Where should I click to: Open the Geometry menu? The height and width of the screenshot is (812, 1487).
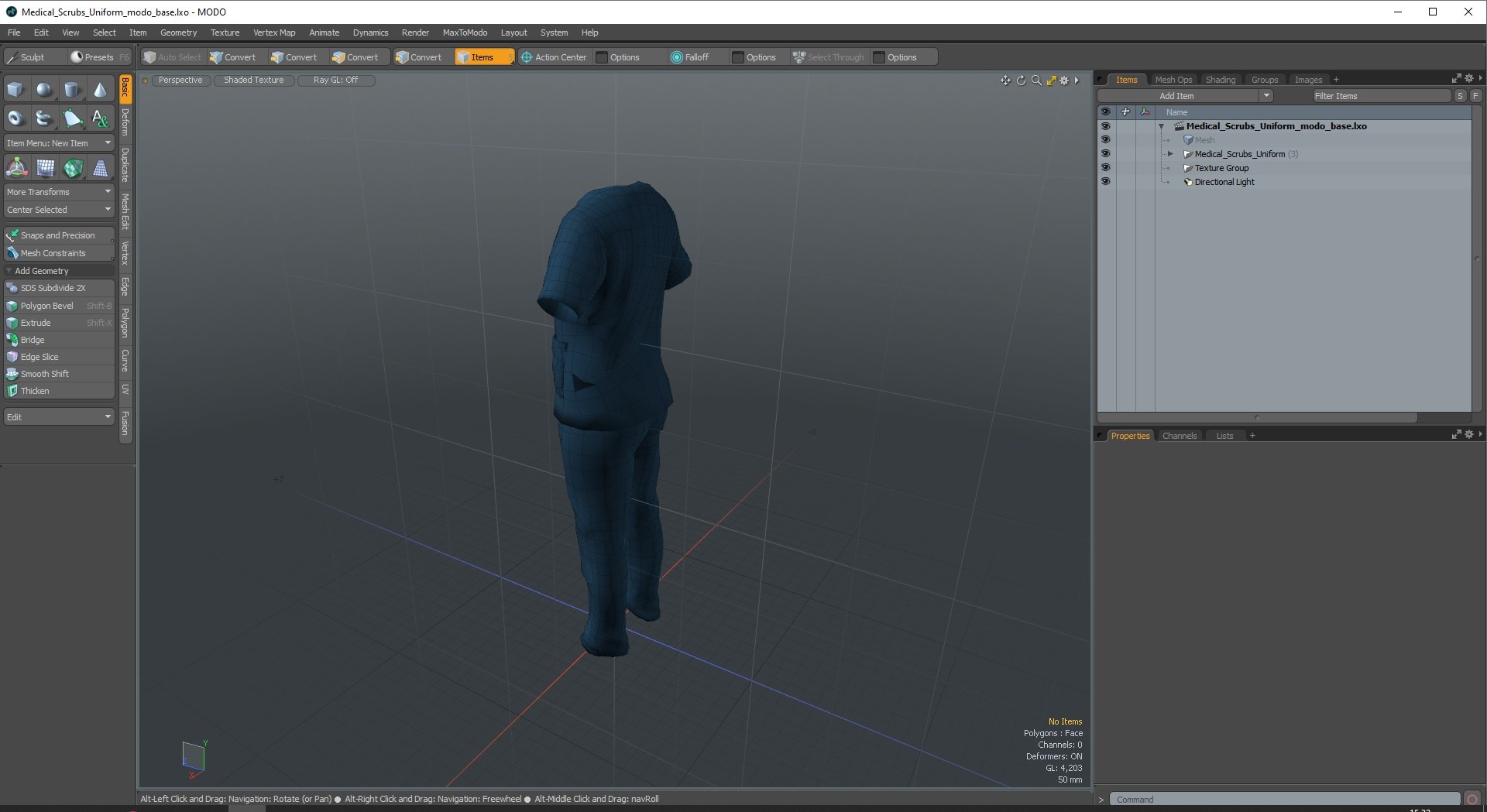tap(178, 33)
